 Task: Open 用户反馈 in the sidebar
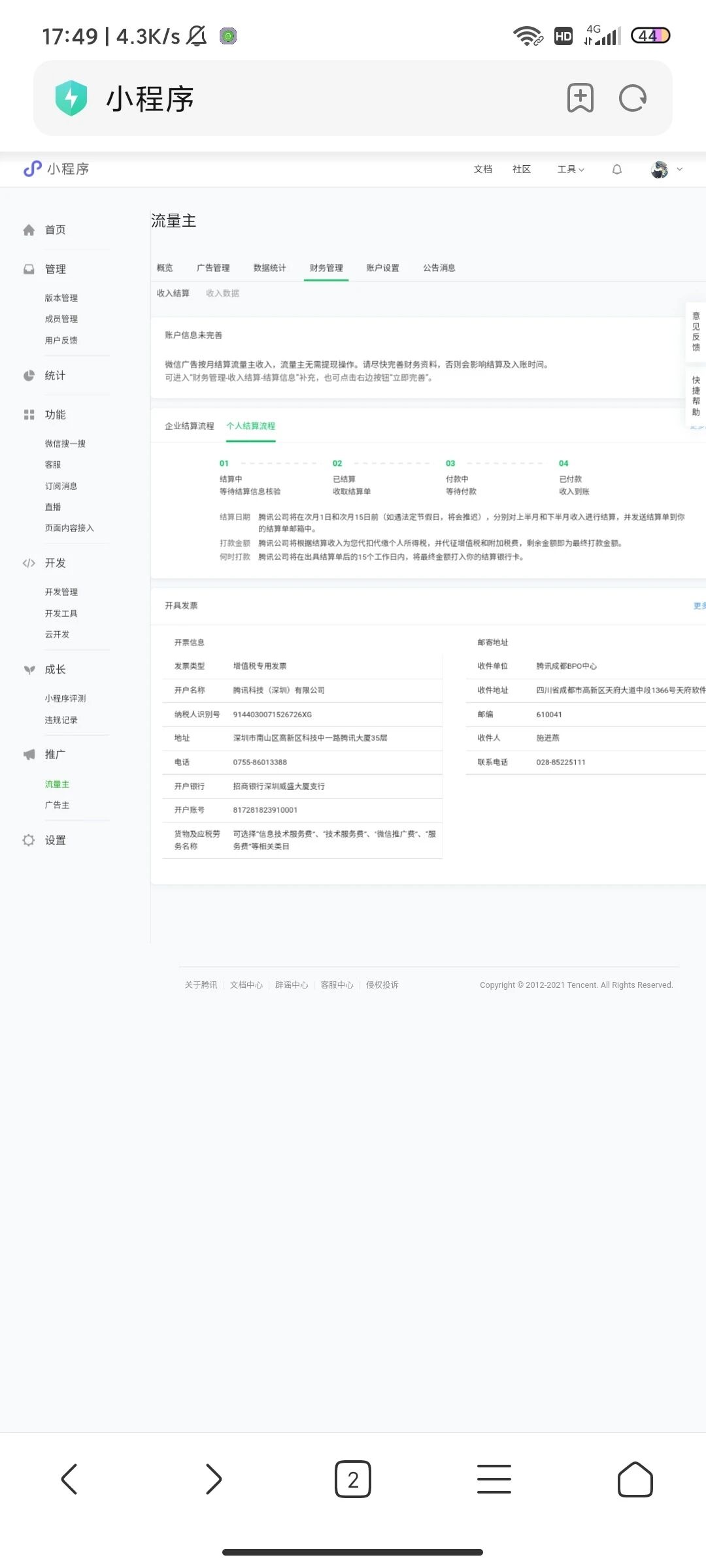(x=61, y=340)
